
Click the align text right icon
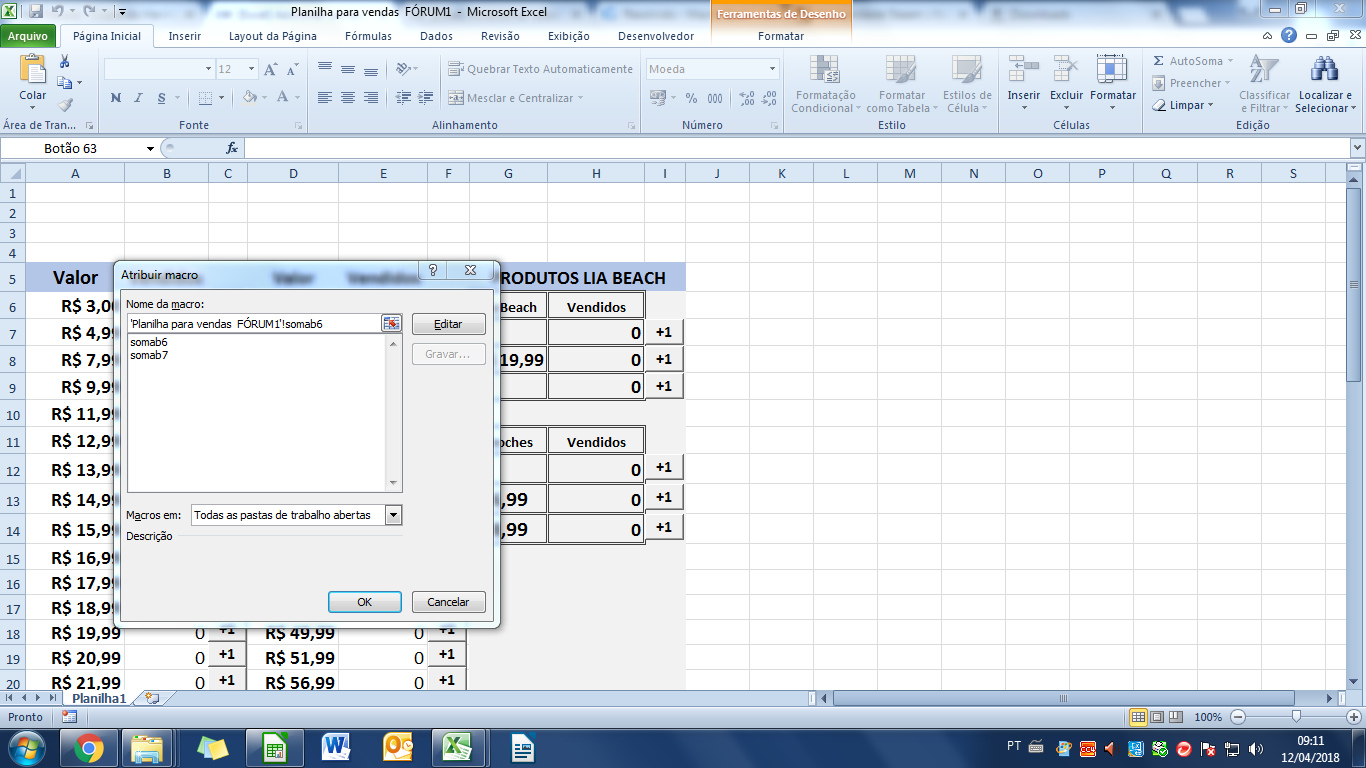[371, 98]
